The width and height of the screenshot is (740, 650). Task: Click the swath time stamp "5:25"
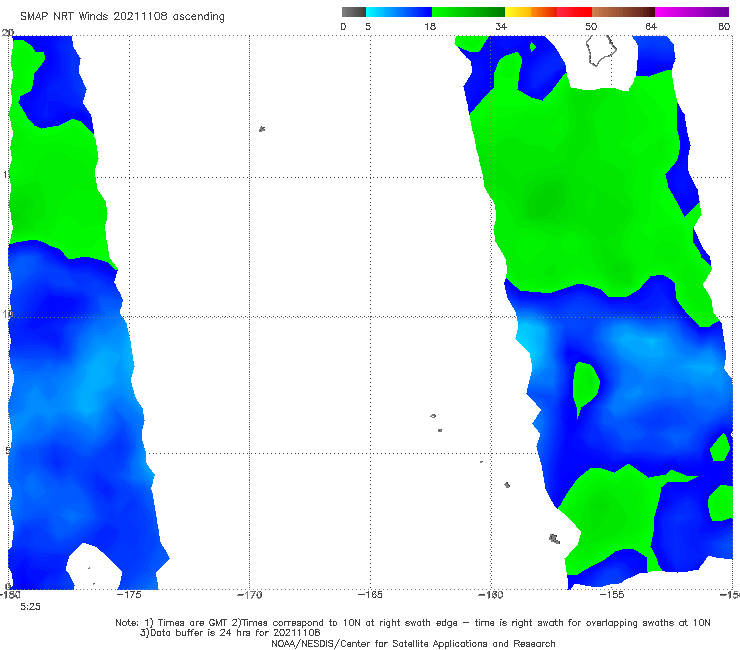(x=30, y=607)
